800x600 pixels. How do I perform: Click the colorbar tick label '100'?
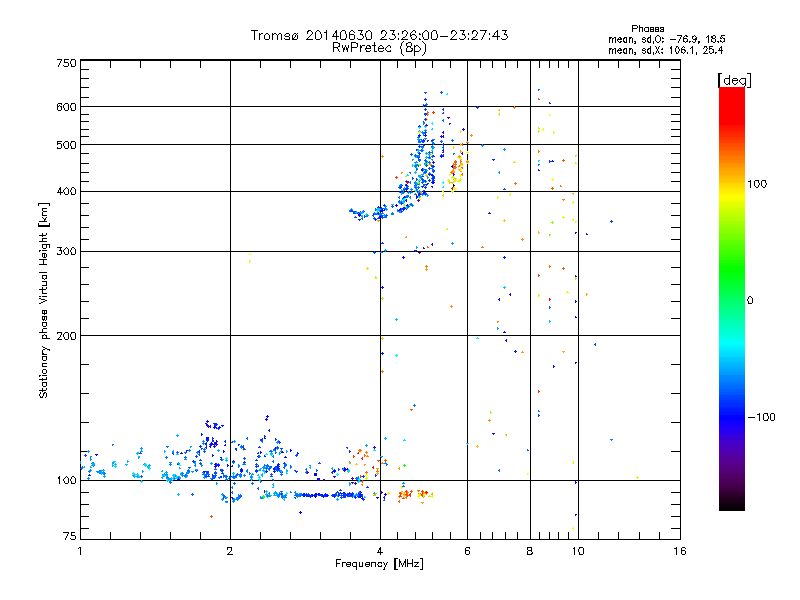(x=757, y=184)
